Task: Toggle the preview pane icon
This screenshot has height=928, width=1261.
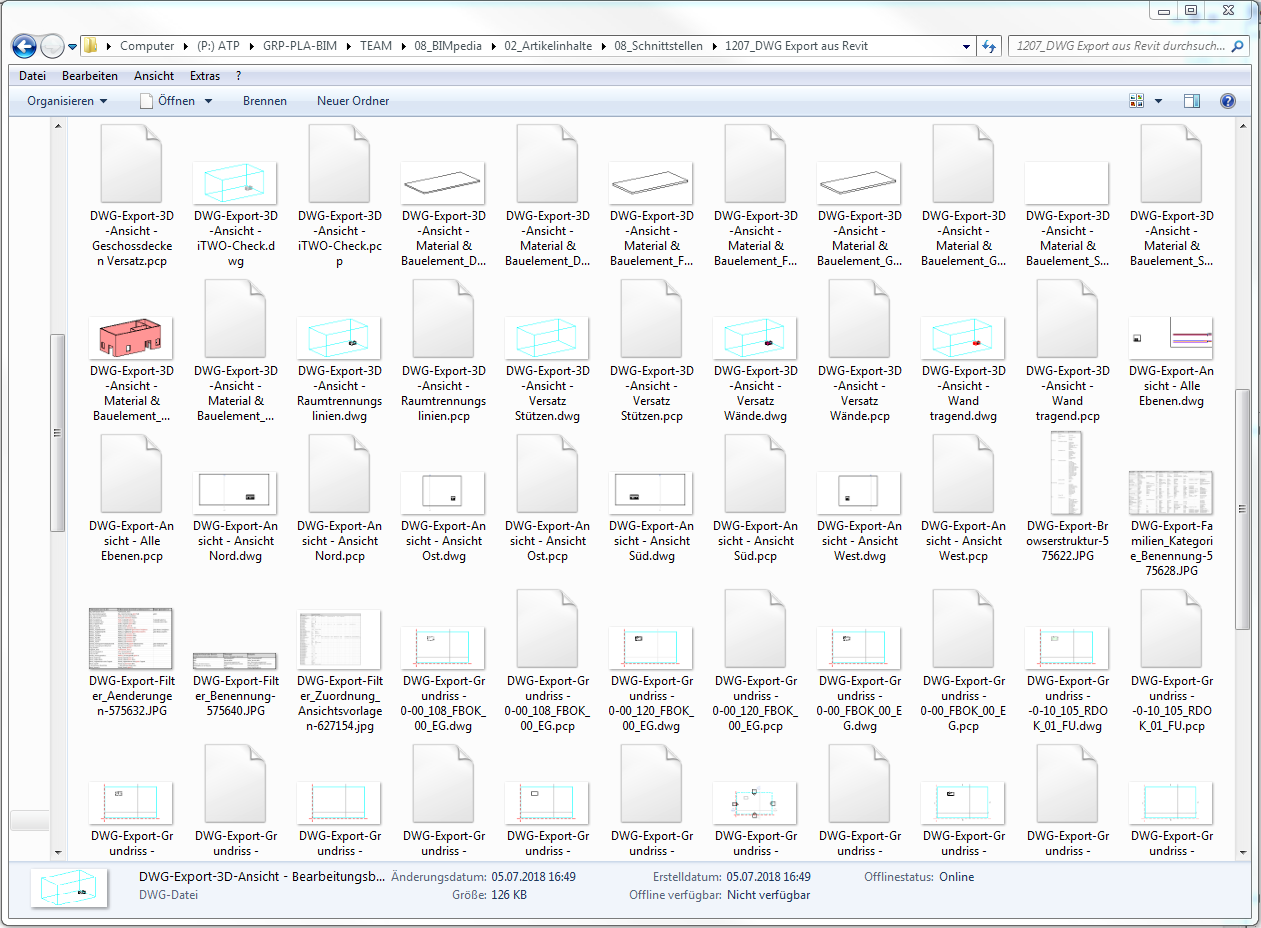Action: 1191,100
